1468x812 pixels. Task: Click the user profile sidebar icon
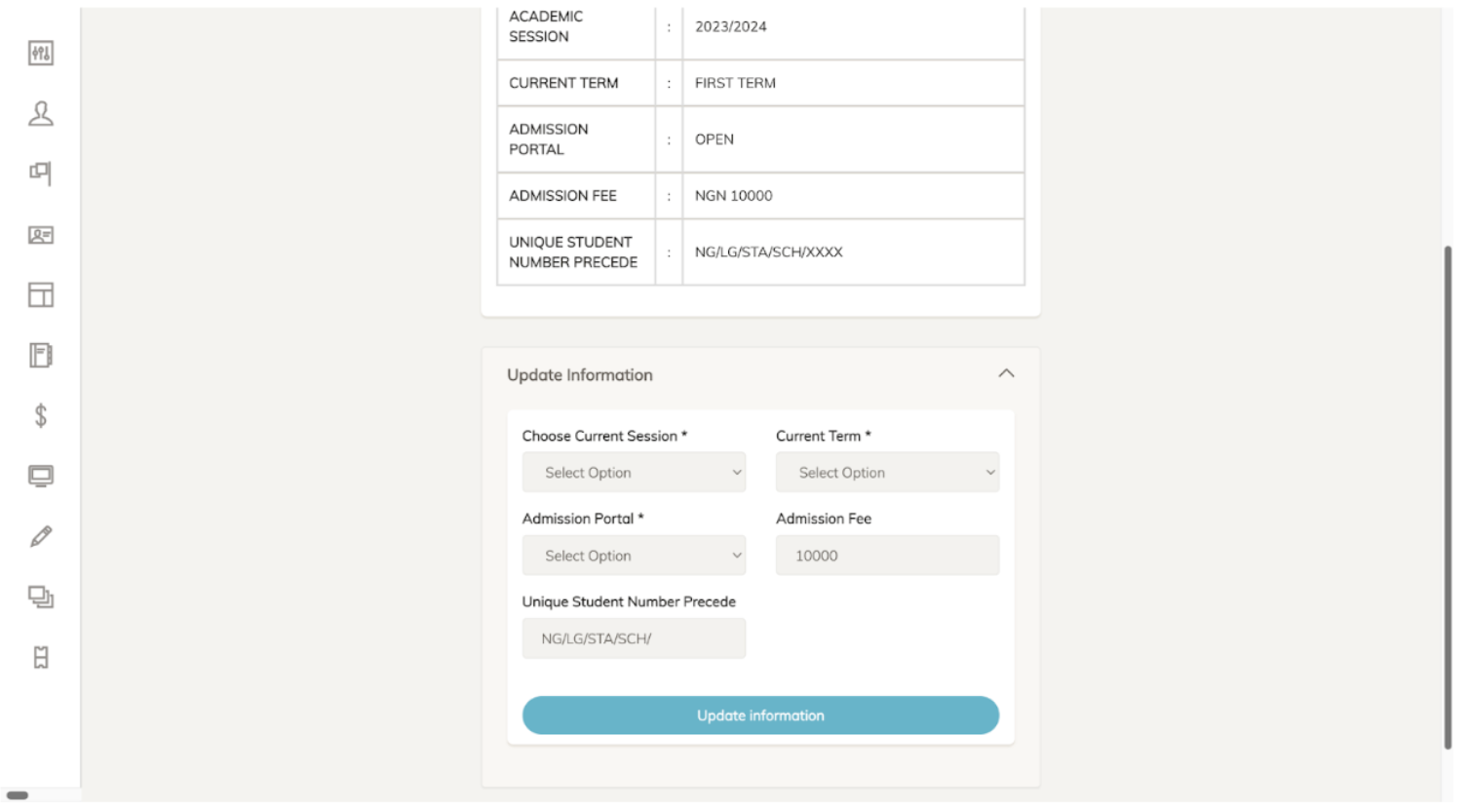coord(41,114)
